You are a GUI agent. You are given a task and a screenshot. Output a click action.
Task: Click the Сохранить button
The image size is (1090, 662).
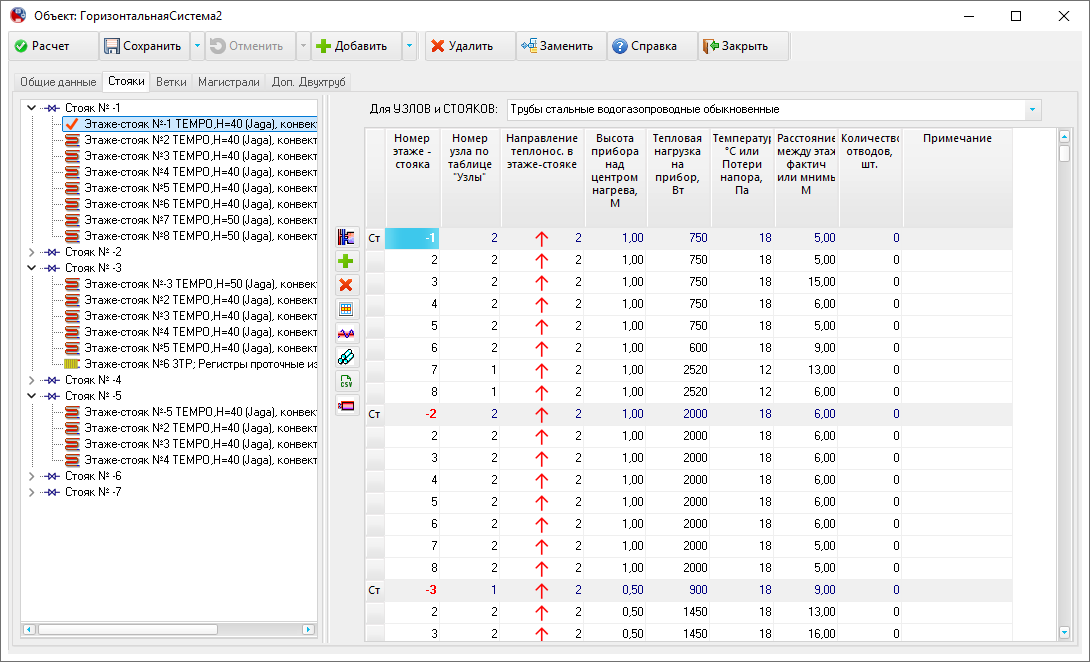click(x=144, y=46)
